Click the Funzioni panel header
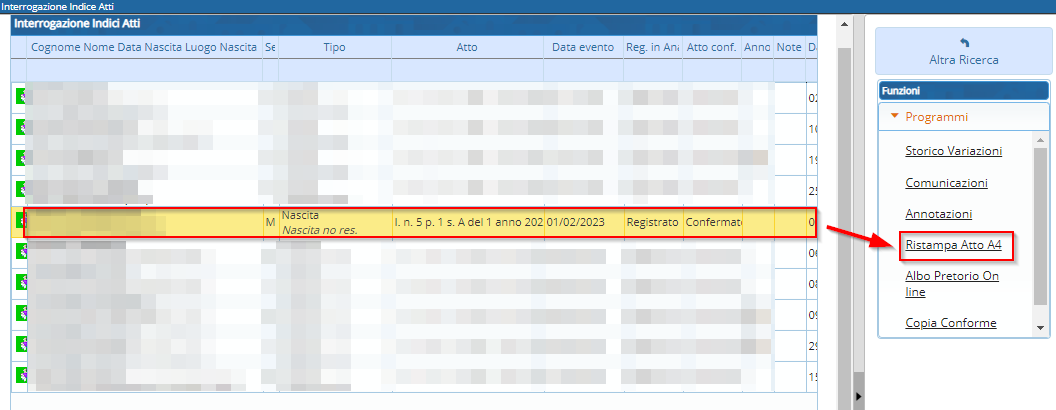Image resolution: width=1056 pixels, height=410 pixels. point(962,90)
